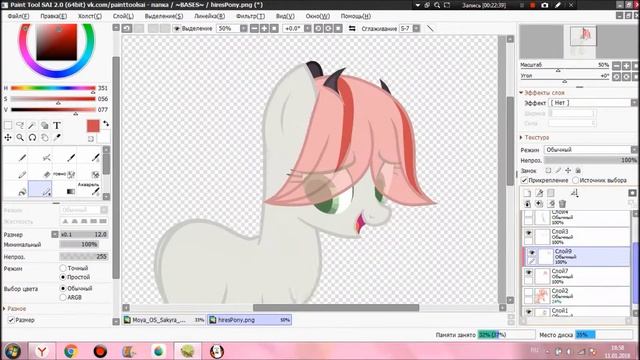Select the Точный mode radio button
This screenshot has width=640, height=360.
tap(63, 268)
